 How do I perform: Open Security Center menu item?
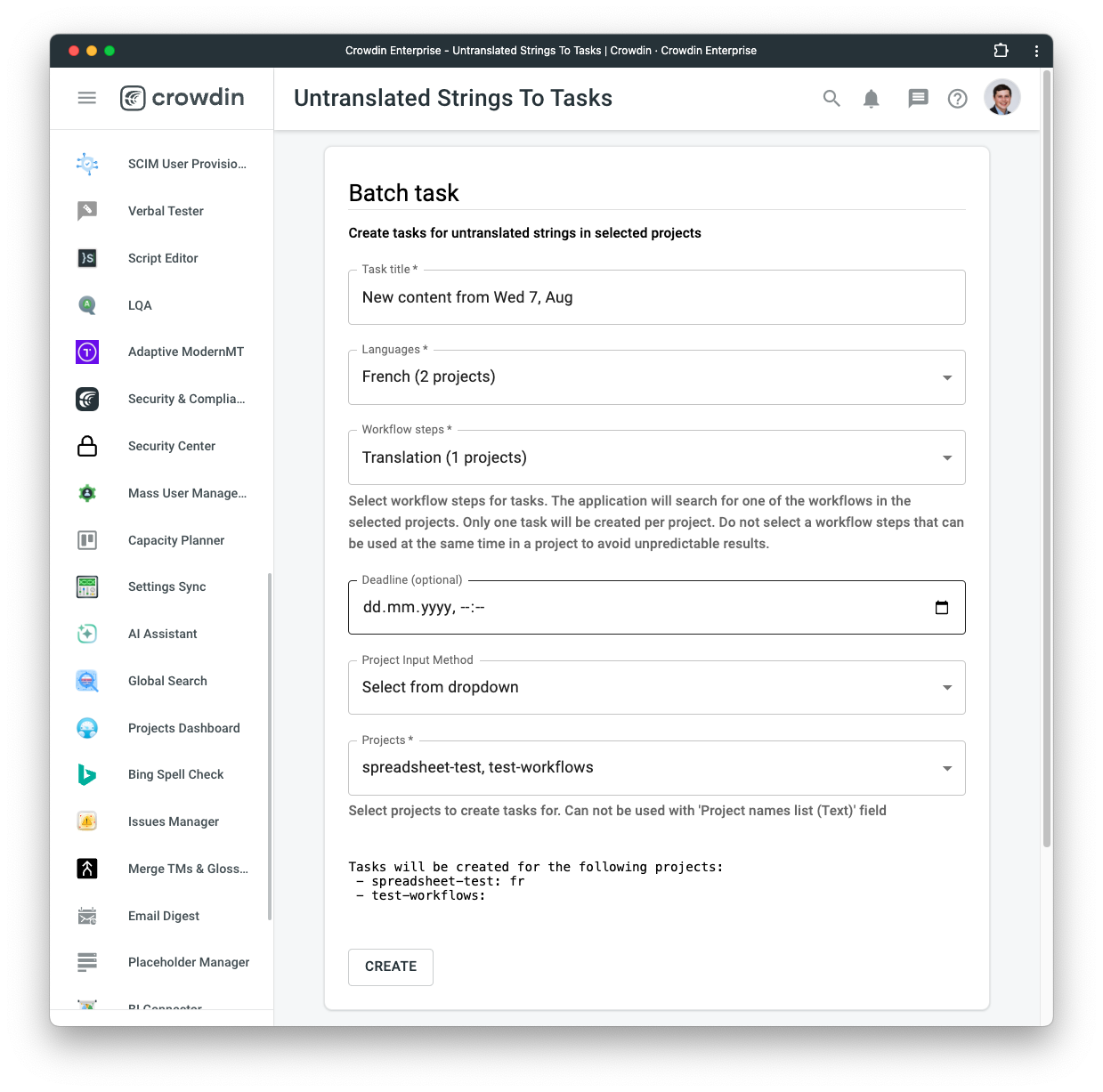click(x=161, y=446)
